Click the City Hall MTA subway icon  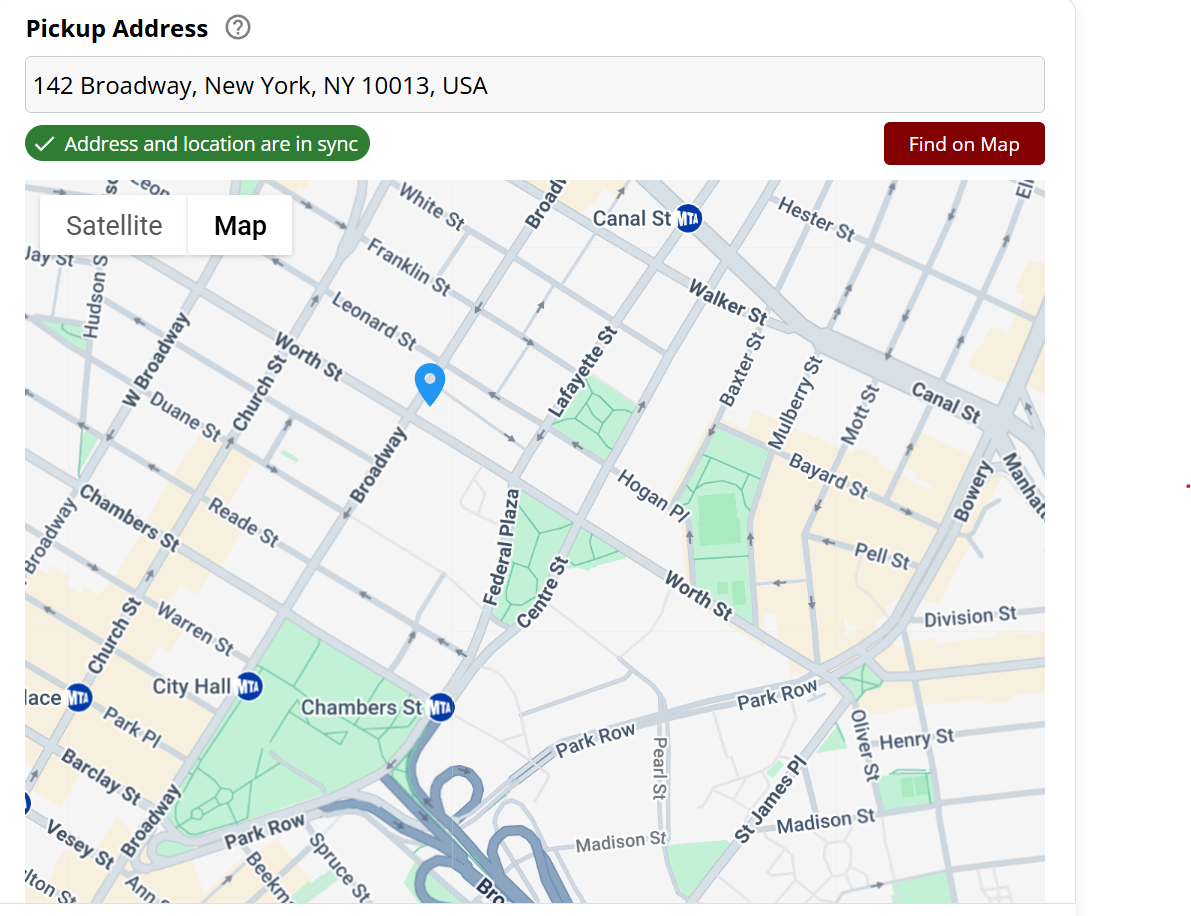(x=247, y=686)
